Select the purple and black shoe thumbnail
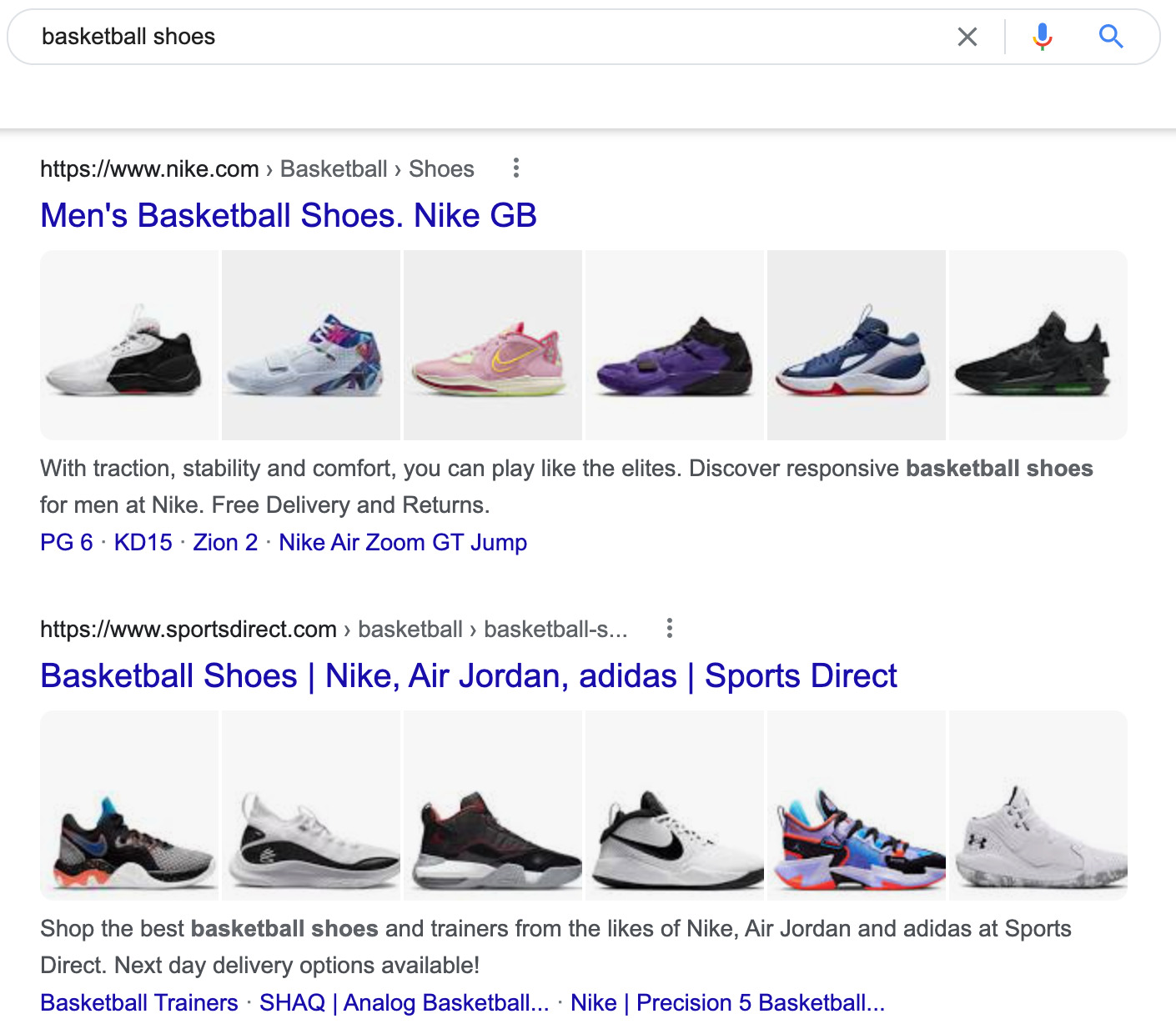 (x=674, y=344)
